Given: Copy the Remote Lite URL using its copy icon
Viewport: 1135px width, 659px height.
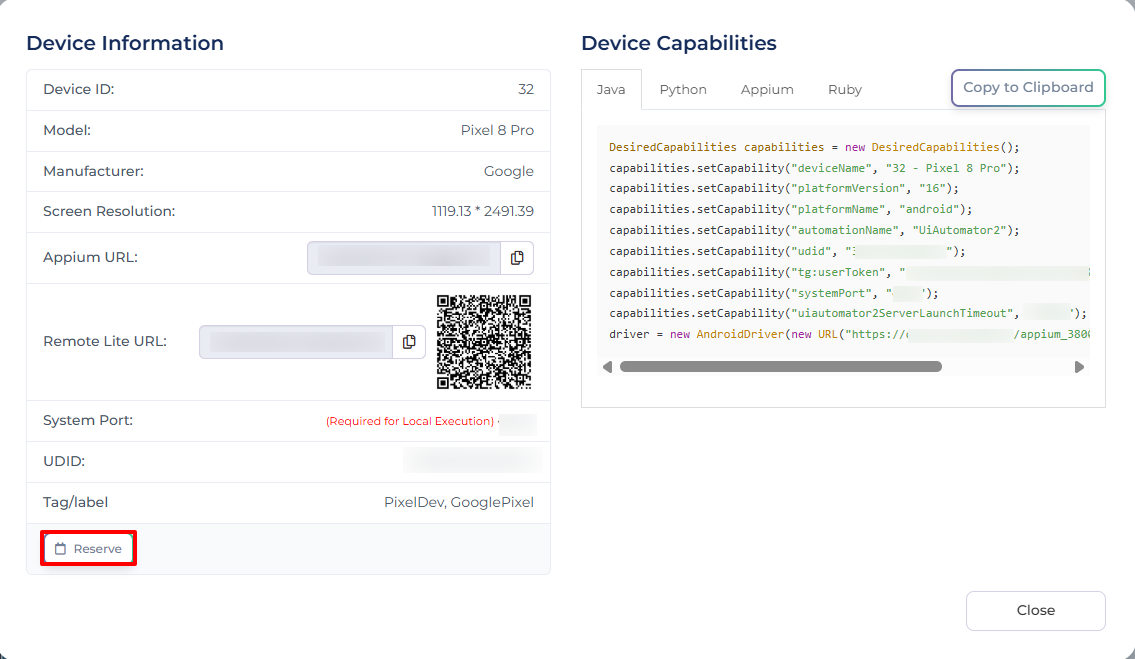Looking at the screenshot, I should [x=409, y=342].
